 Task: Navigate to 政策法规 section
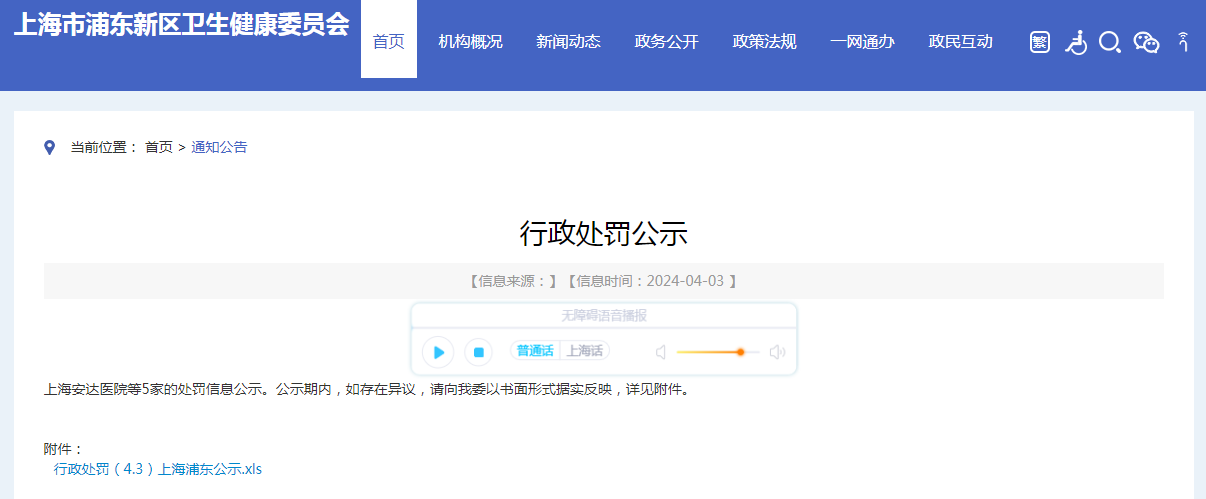point(764,41)
